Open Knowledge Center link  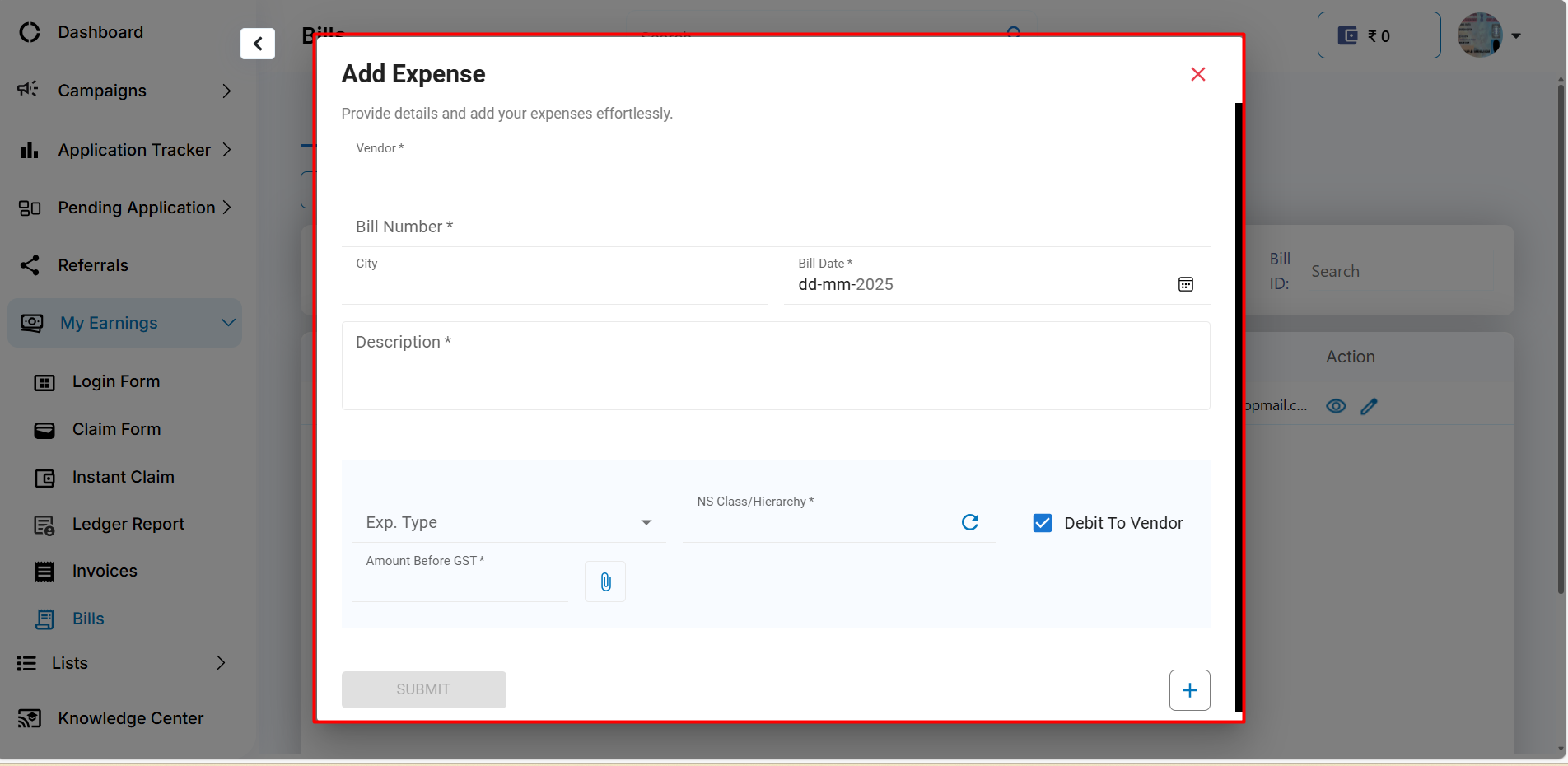[x=130, y=718]
